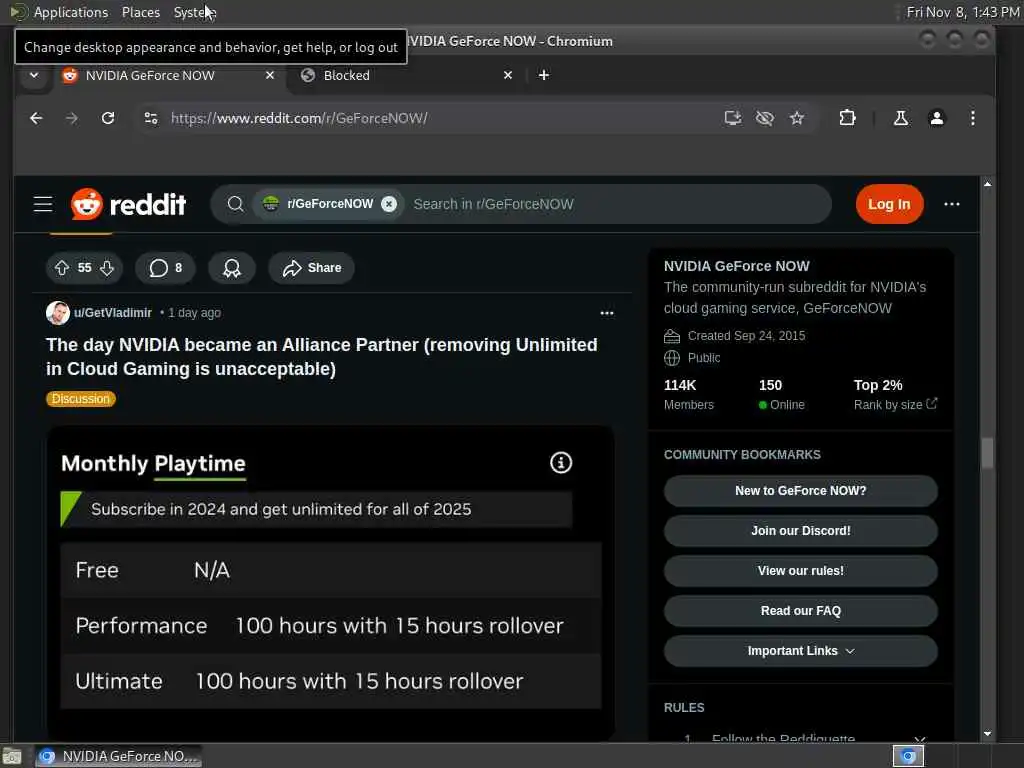Click the install app icon in address bar
Image resolution: width=1024 pixels, height=768 pixels.
point(733,118)
